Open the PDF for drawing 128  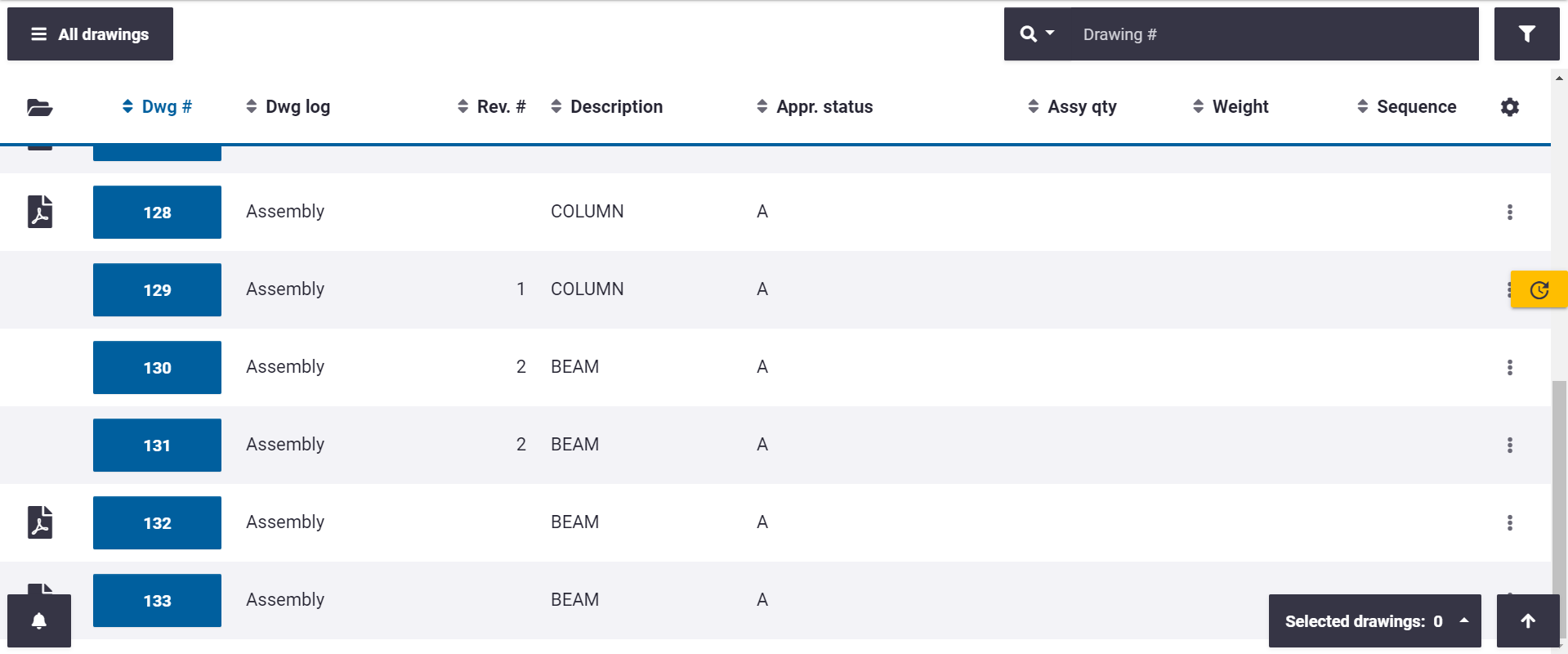(40, 212)
